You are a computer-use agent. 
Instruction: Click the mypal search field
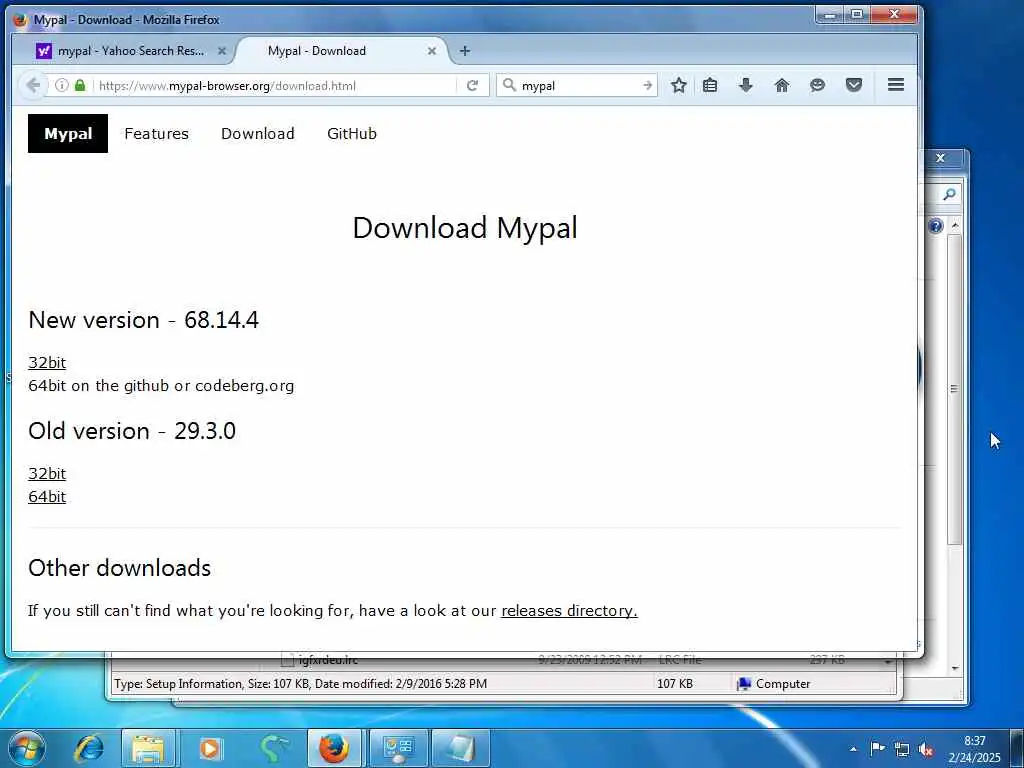578,86
